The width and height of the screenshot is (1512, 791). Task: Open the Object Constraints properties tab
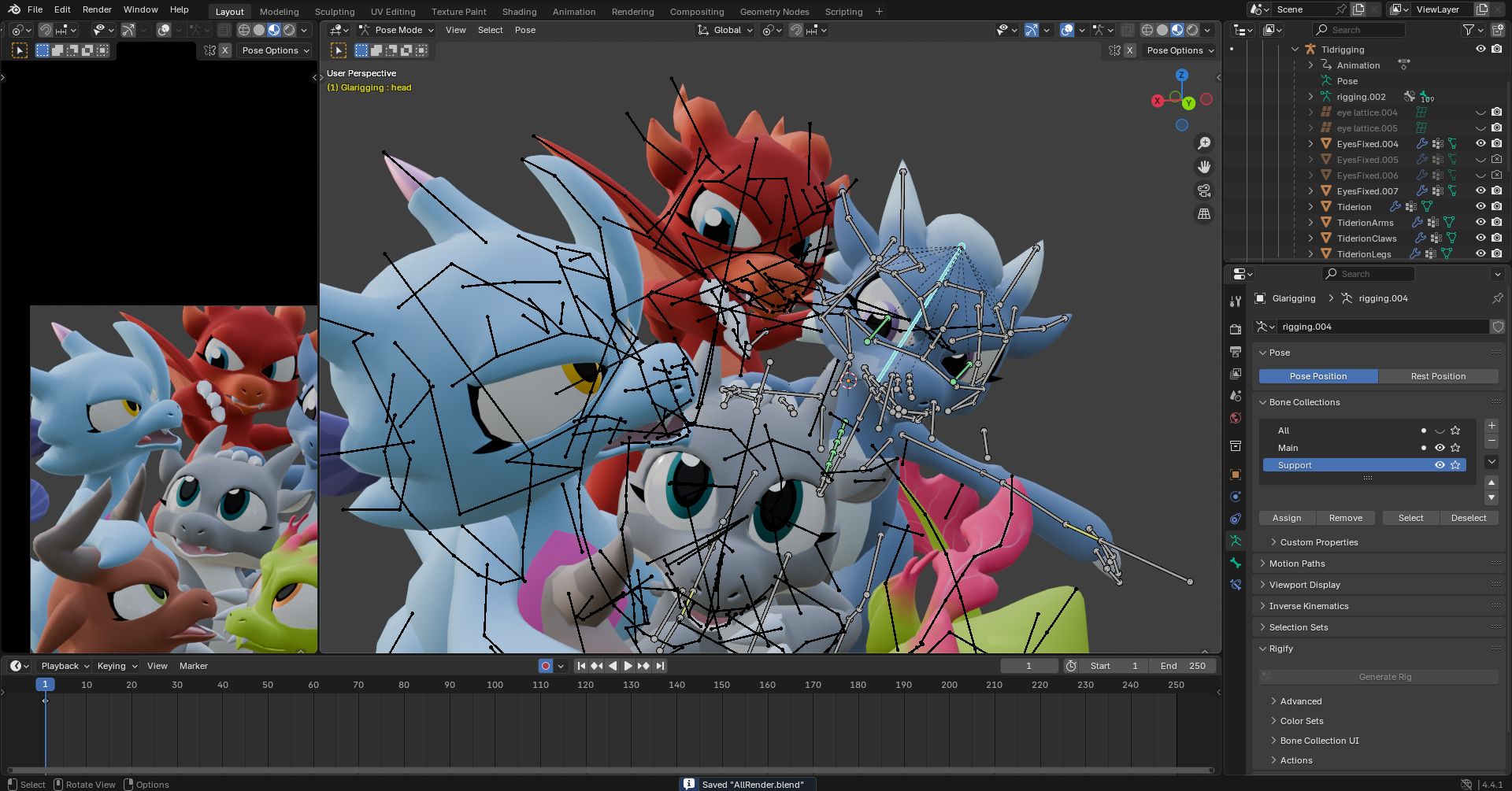point(1236,519)
